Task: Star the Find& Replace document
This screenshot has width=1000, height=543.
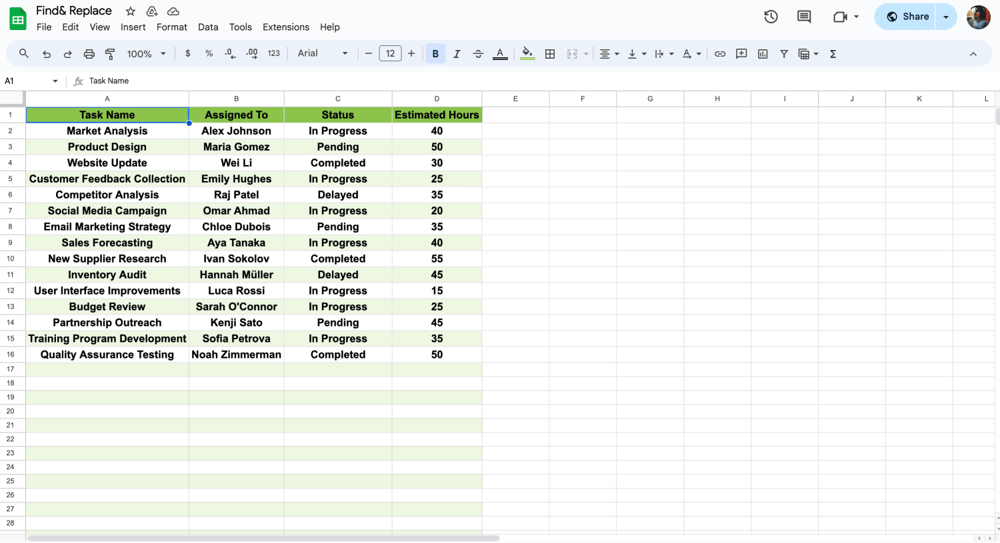Action: pyautogui.click(x=130, y=11)
